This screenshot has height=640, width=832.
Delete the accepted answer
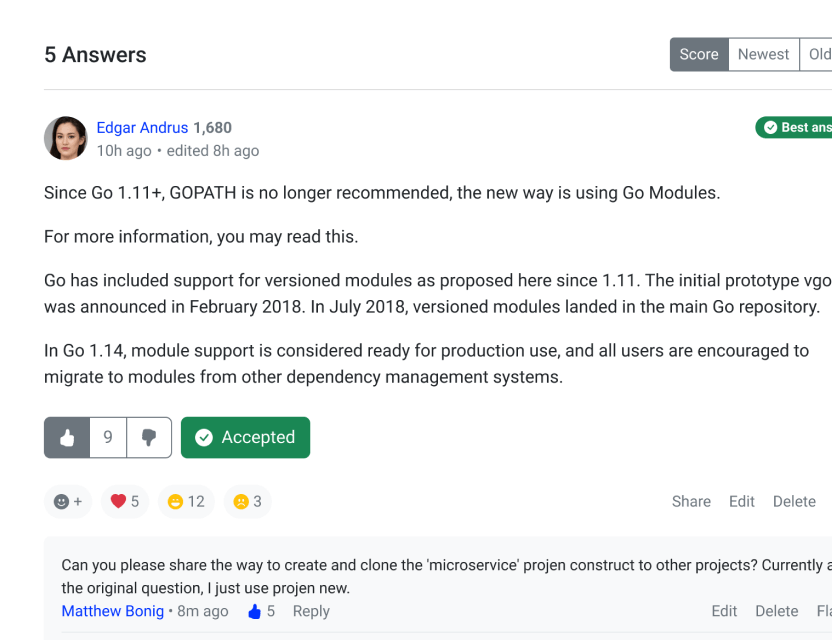794,501
